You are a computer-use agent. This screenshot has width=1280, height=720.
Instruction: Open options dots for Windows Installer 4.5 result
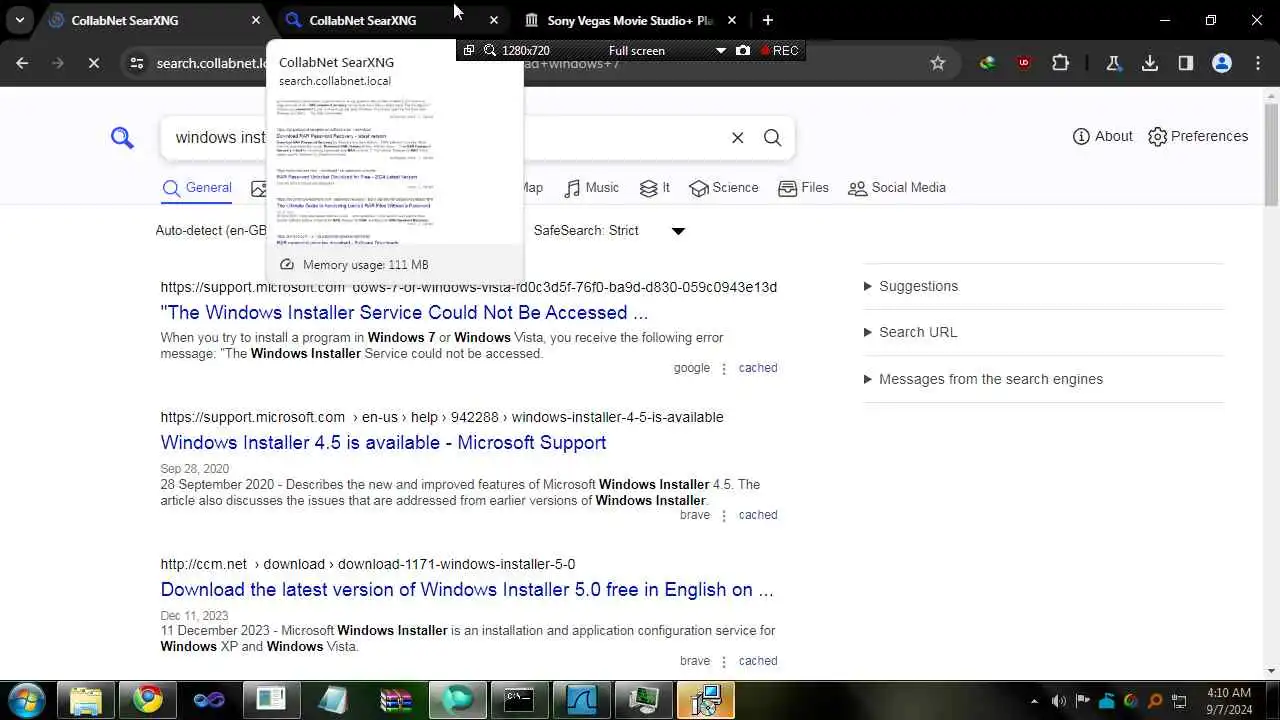coord(724,515)
